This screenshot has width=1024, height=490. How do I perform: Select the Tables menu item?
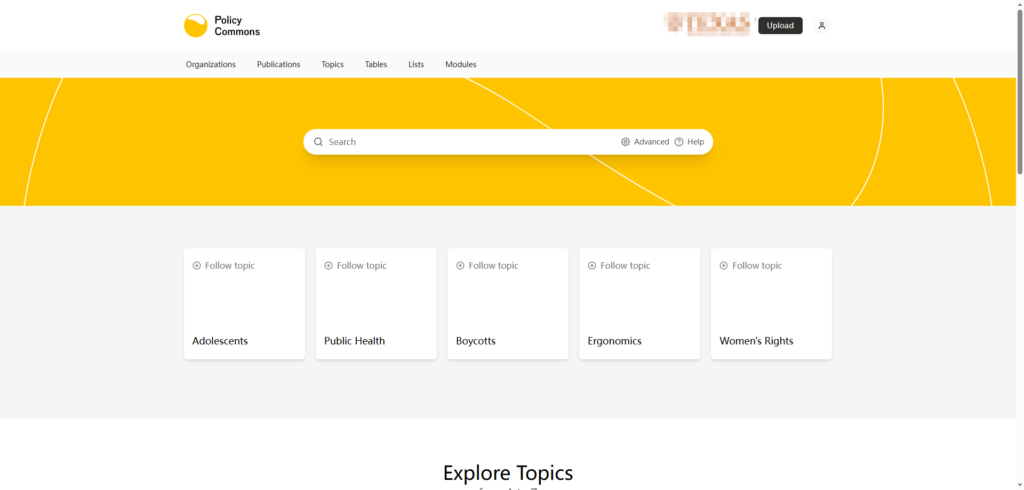click(x=376, y=64)
